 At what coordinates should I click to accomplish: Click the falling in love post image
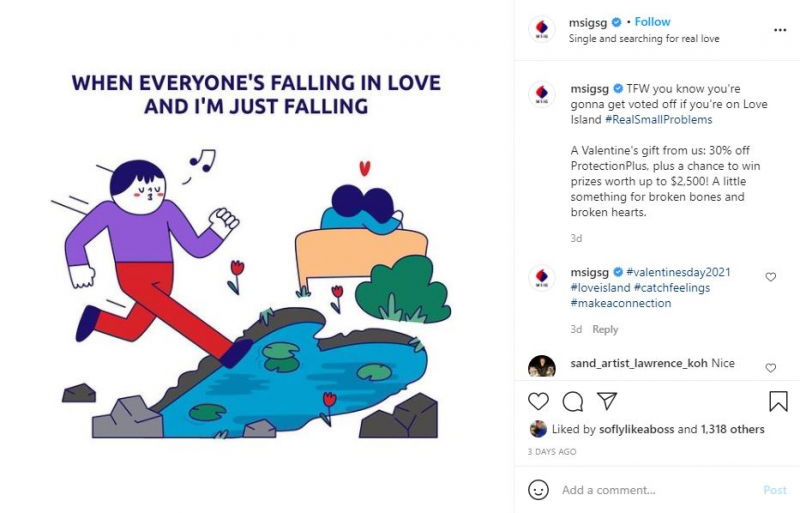point(256,257)
